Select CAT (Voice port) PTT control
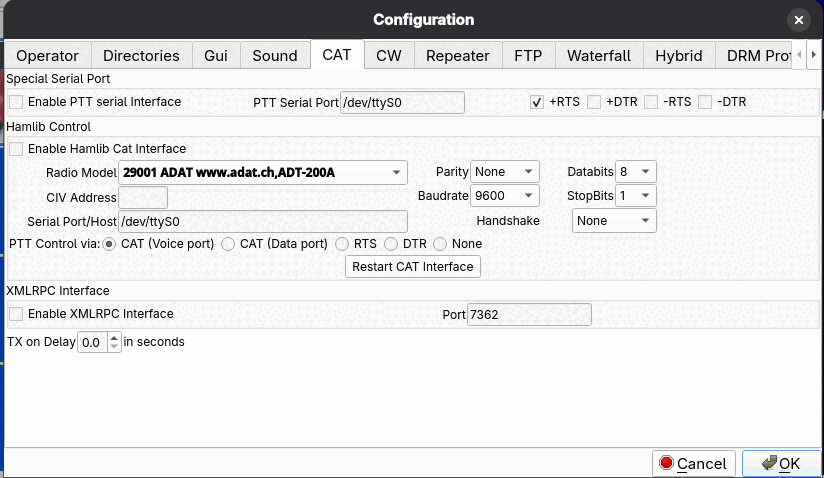Image resolution: width=824 pixels, height=478 pixels. 109,244
